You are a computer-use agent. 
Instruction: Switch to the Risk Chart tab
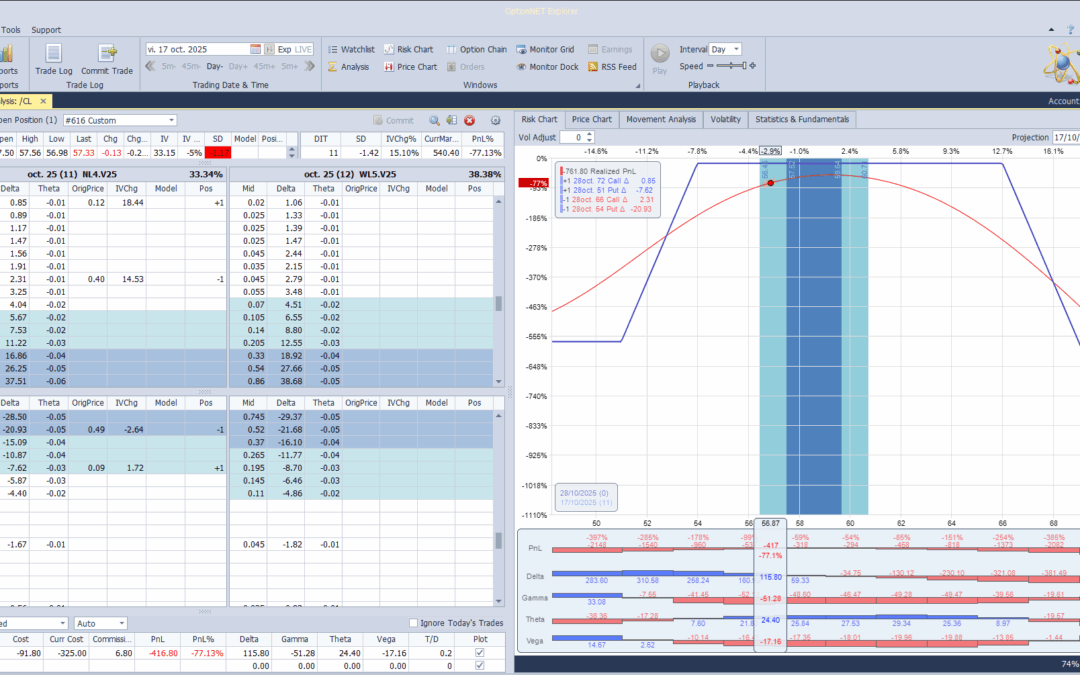[539, 119]
